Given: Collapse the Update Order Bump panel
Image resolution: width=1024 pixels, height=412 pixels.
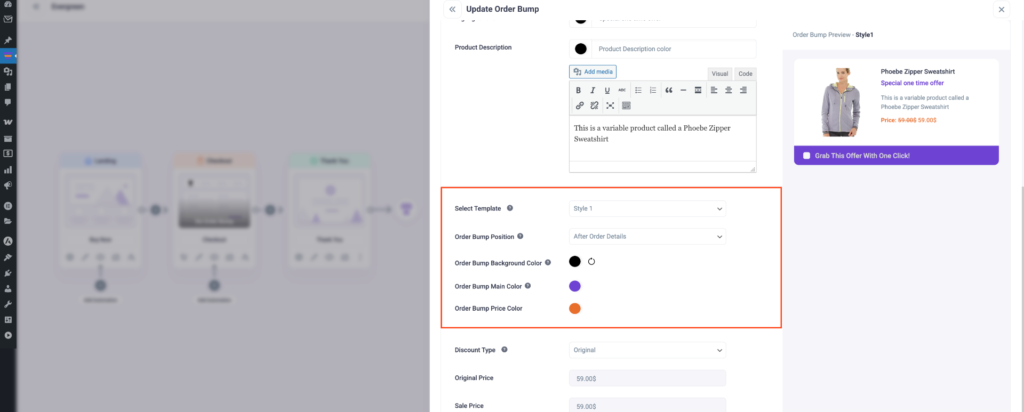Looking at the screenshot, I should tap(452, 9).
